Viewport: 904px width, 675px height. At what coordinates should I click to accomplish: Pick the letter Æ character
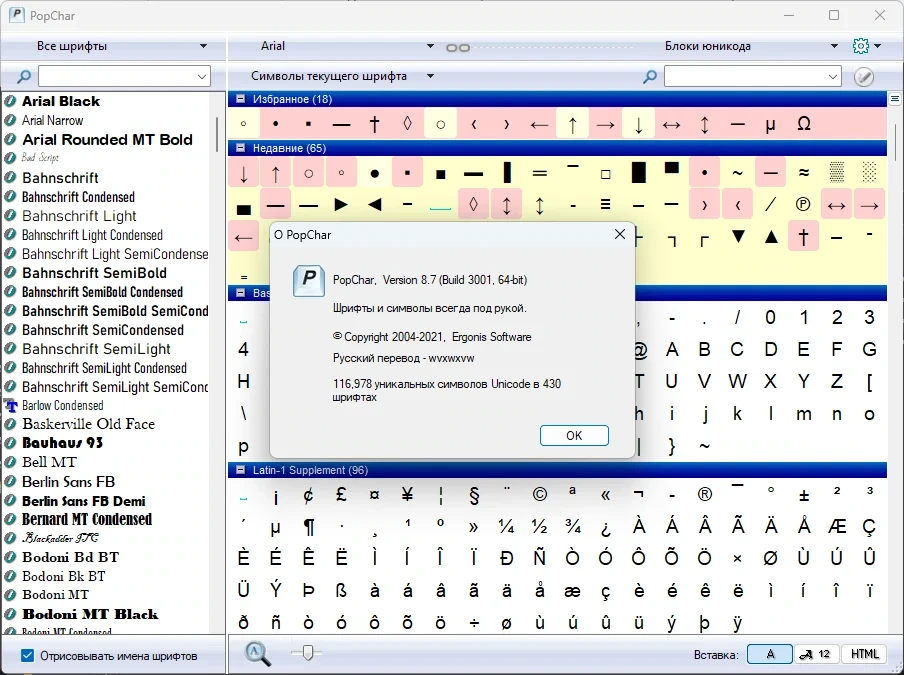coord(837,526)
